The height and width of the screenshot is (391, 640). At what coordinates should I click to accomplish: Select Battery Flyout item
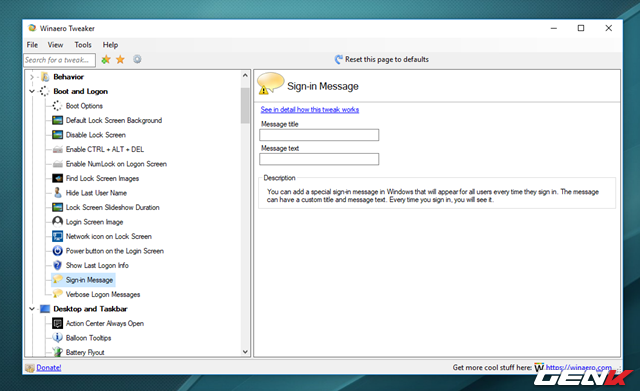pos(85,352)
